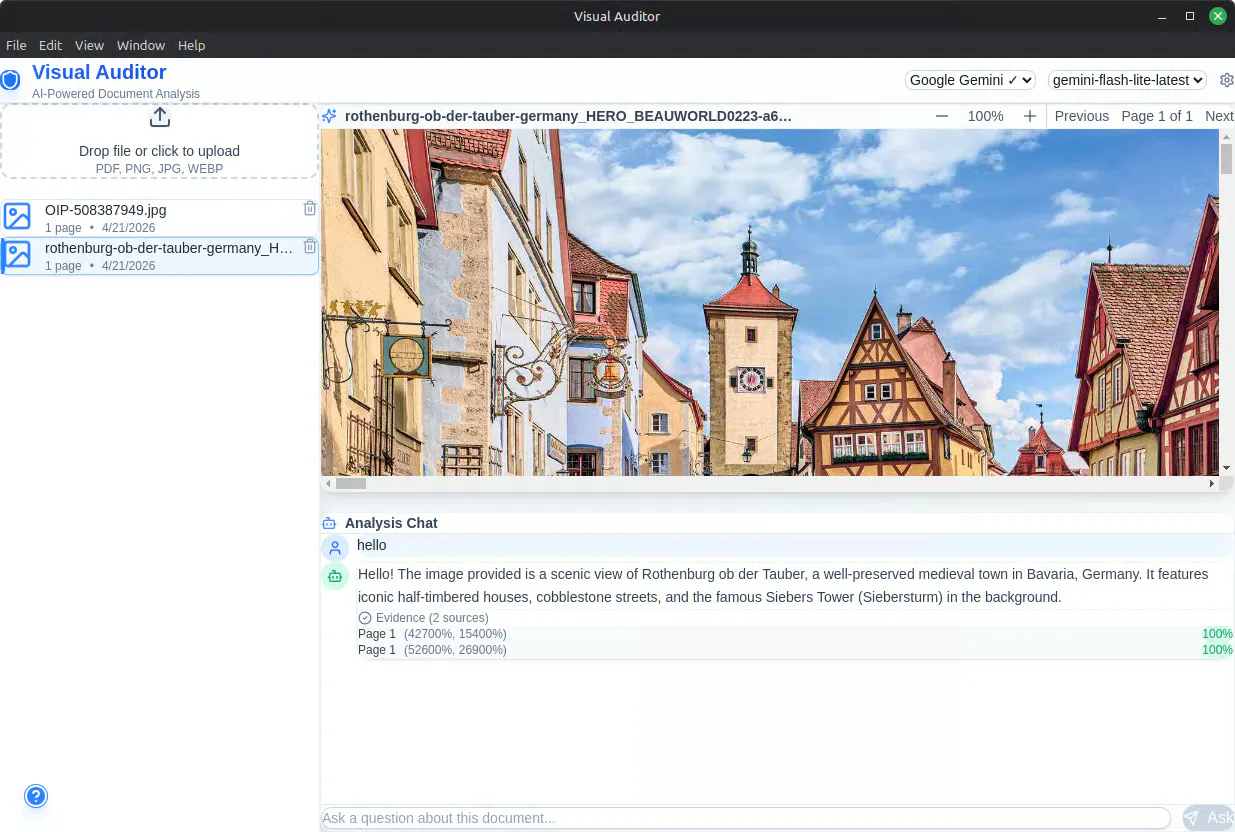
Task: Focus the ask a question input field
Action: pos(745,818)
